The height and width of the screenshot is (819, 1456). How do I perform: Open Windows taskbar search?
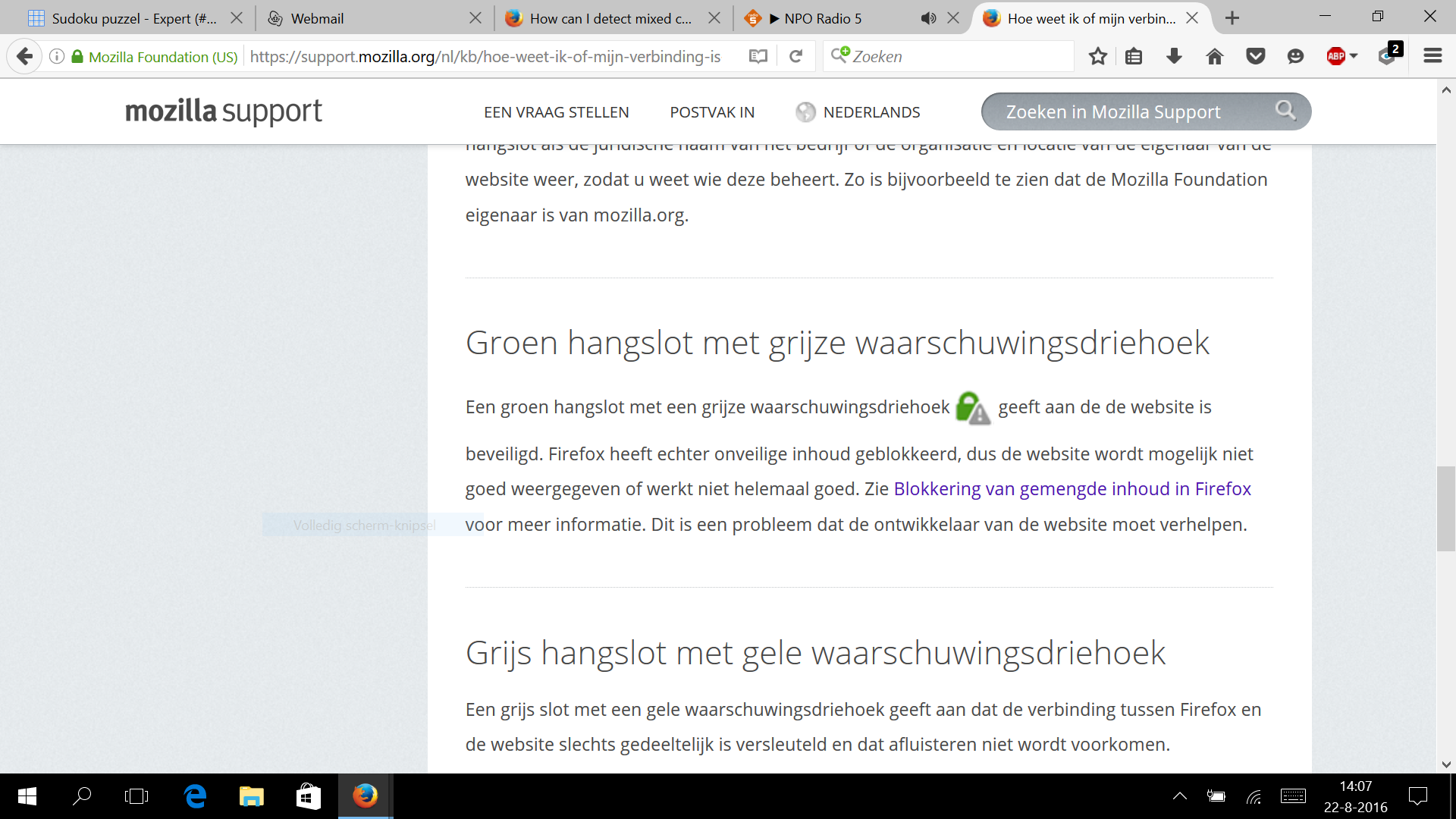[x=81, y=796]
